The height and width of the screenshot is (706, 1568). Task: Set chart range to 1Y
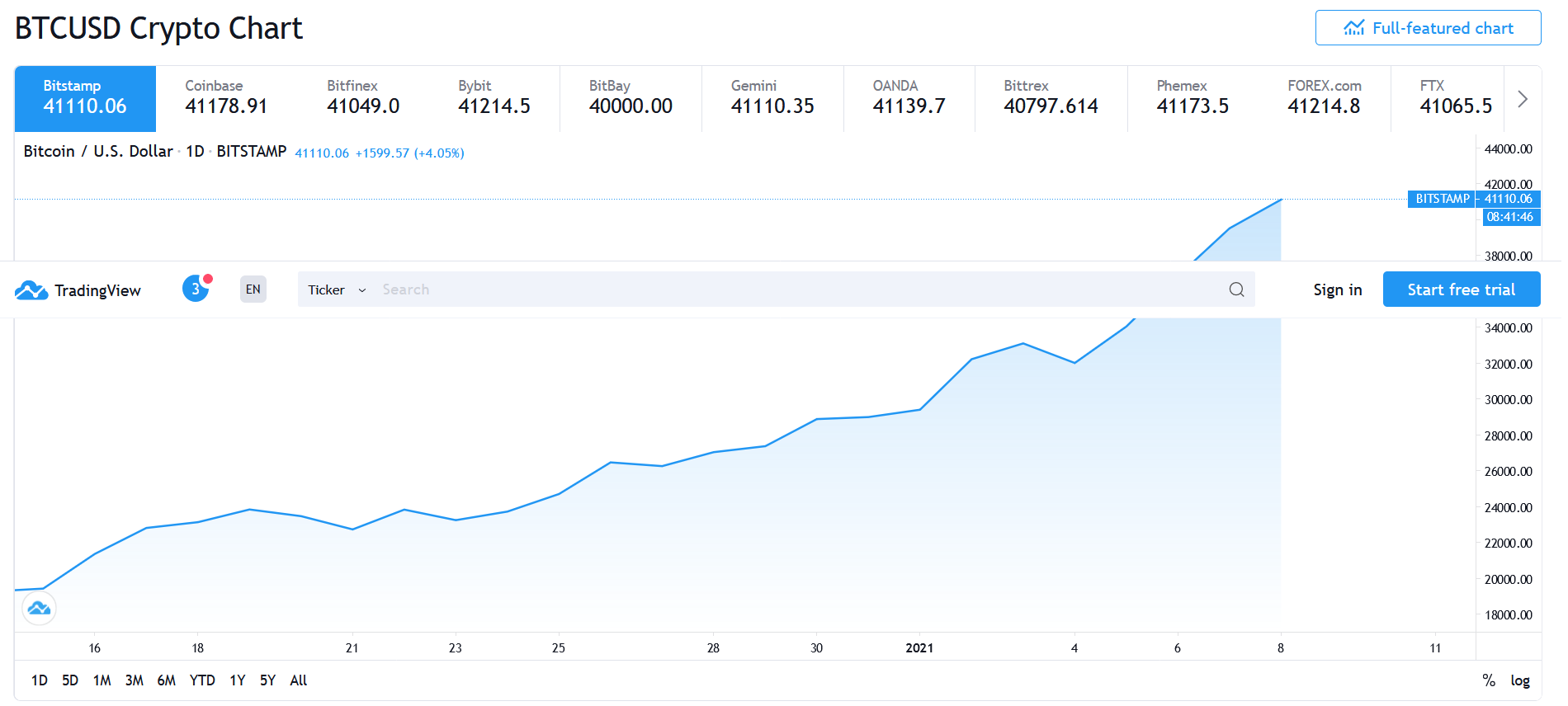click(x=238, y=680)
